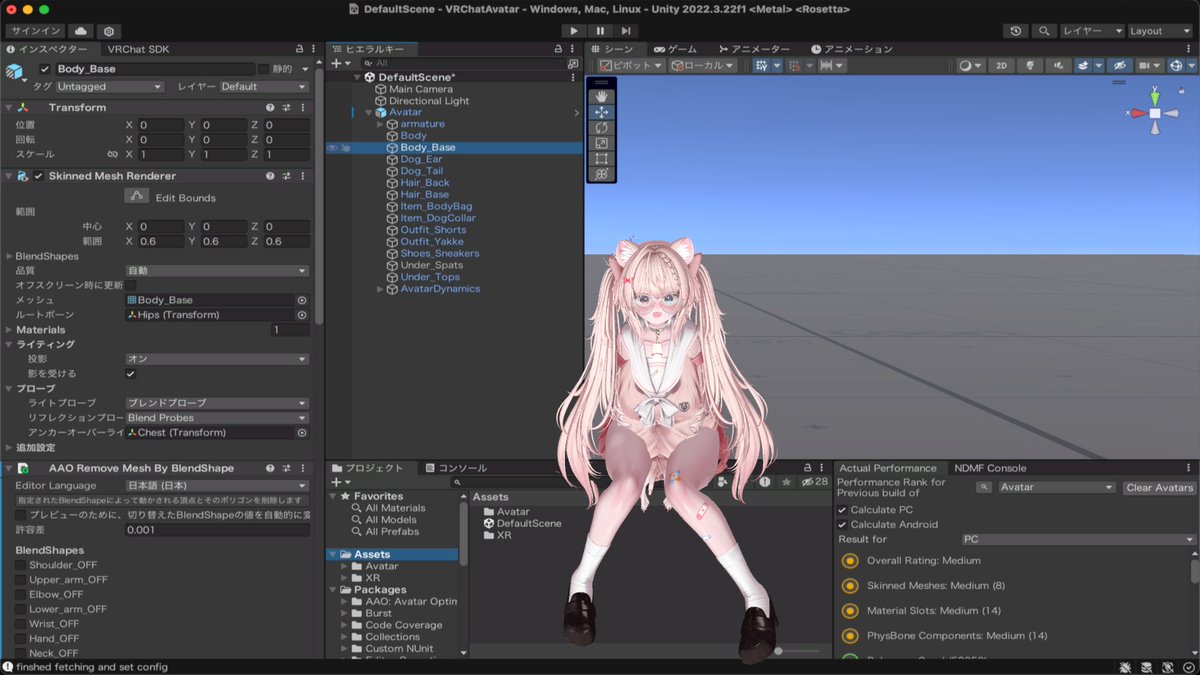The width and height of the screenshot is (1200, 675).
Task: Open the ローカル local/global dropdown
Action: [703, 65]
